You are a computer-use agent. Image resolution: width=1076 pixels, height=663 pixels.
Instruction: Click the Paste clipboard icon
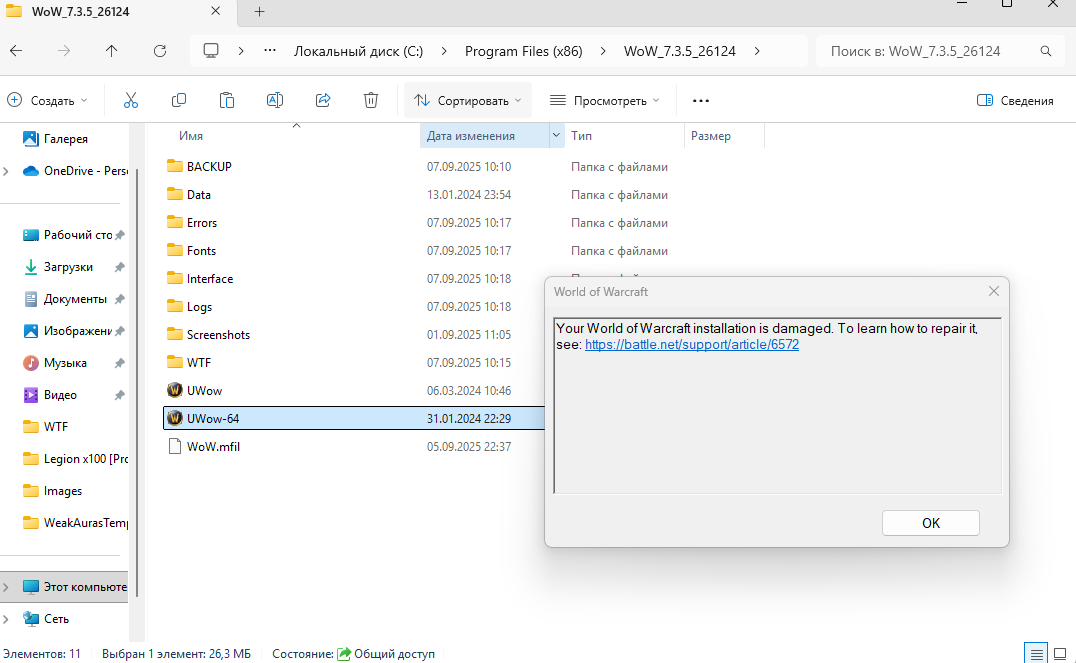[226, 101]
